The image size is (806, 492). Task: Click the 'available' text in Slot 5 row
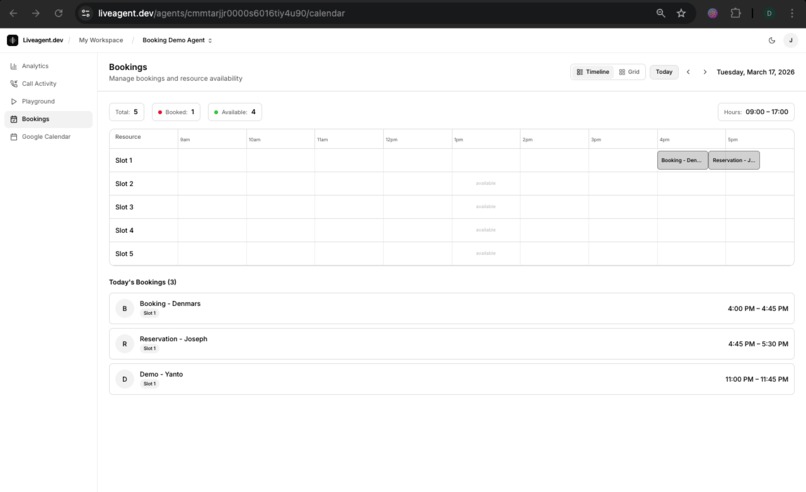(x=486, y=253)
